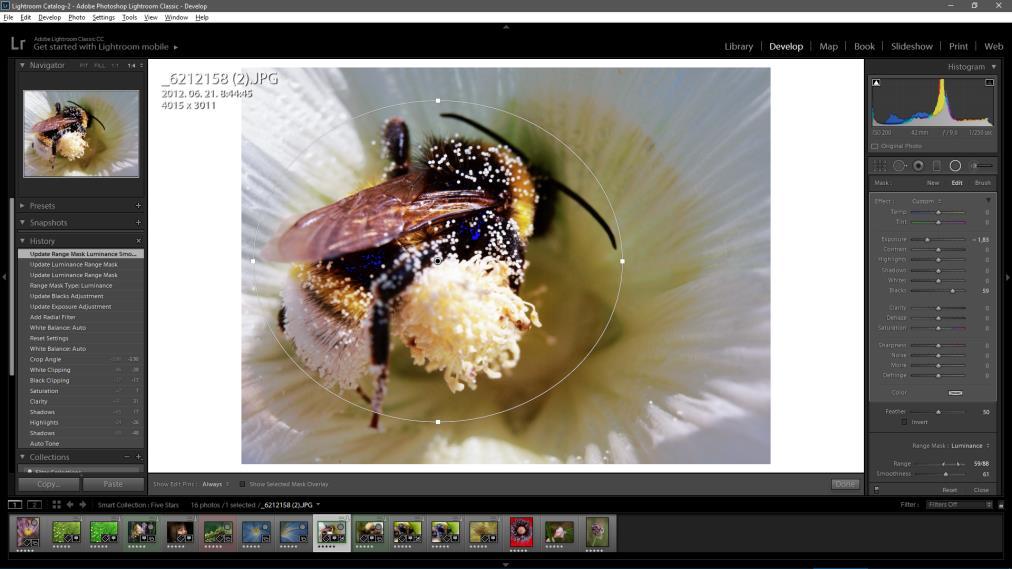
Task: Click Reset in the radial filter panel
Action: click(949, 490)
